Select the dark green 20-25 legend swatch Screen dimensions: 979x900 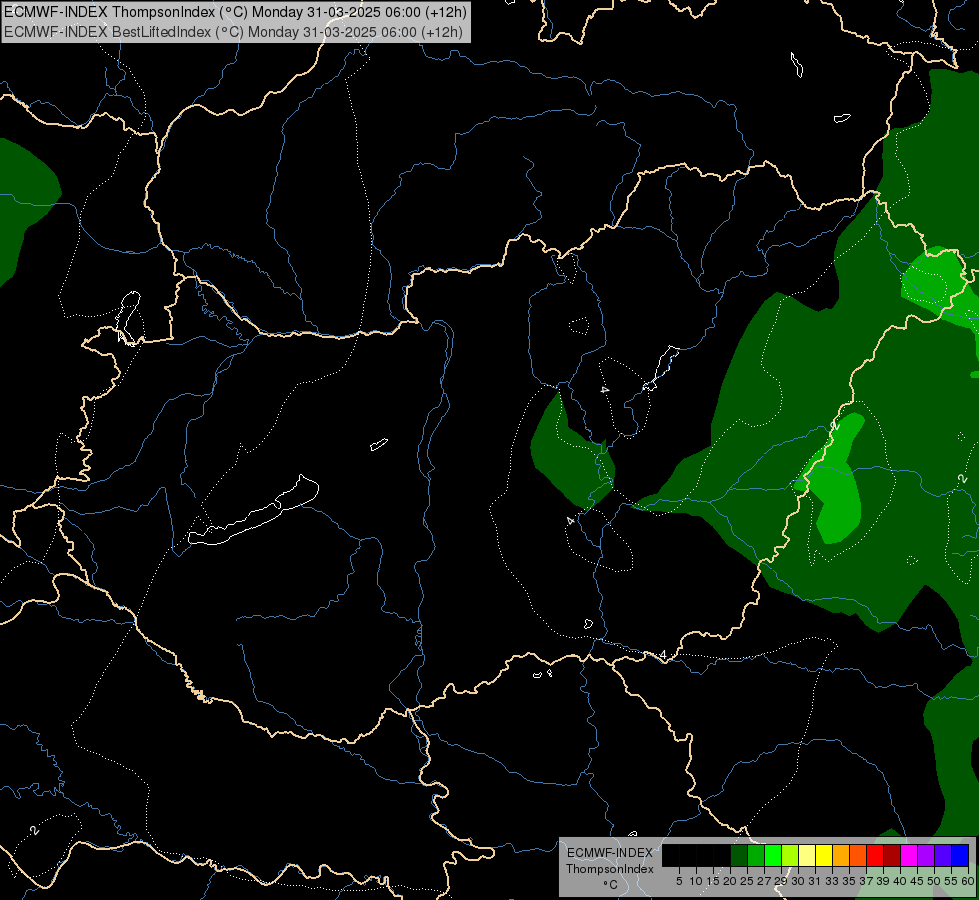coord(739,855)
